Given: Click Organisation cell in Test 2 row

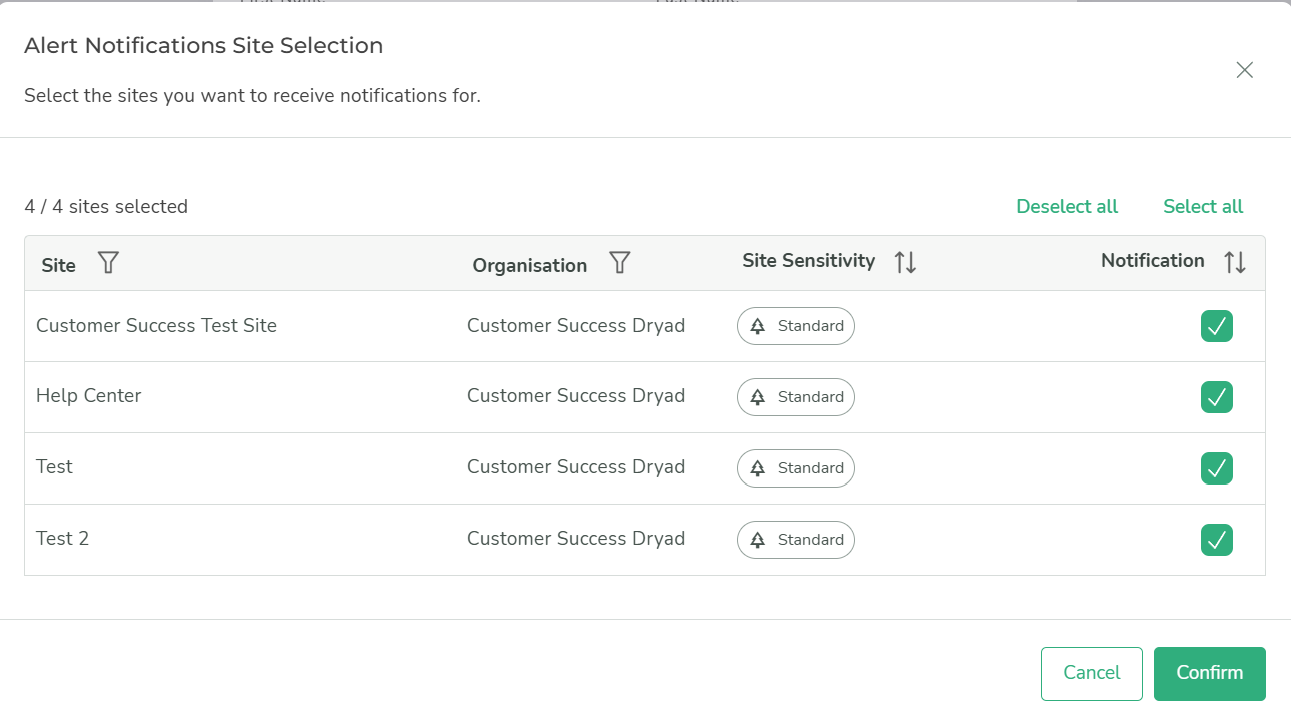Looking at the screenshot, I should click(x=576, y=539).
